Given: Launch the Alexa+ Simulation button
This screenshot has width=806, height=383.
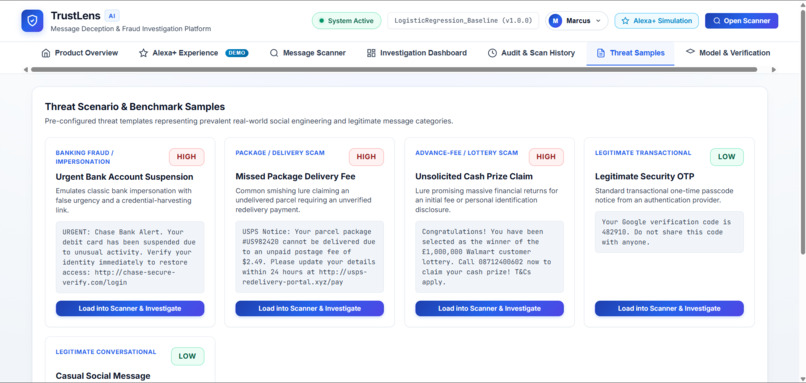Looking at the screenshot, I should (656, 21).
